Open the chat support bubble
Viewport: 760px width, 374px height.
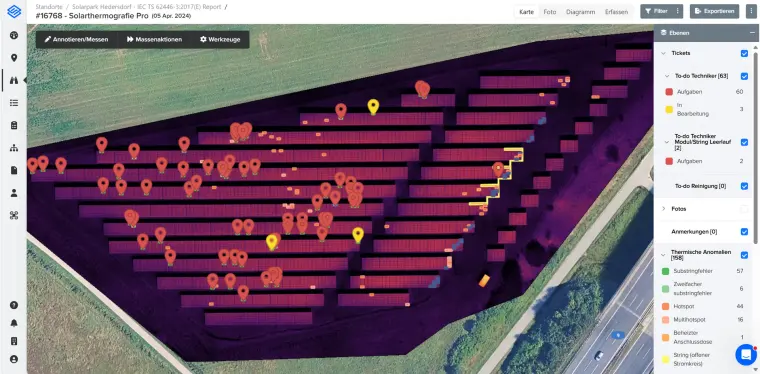pyautogui.click(x=745, y=355)
